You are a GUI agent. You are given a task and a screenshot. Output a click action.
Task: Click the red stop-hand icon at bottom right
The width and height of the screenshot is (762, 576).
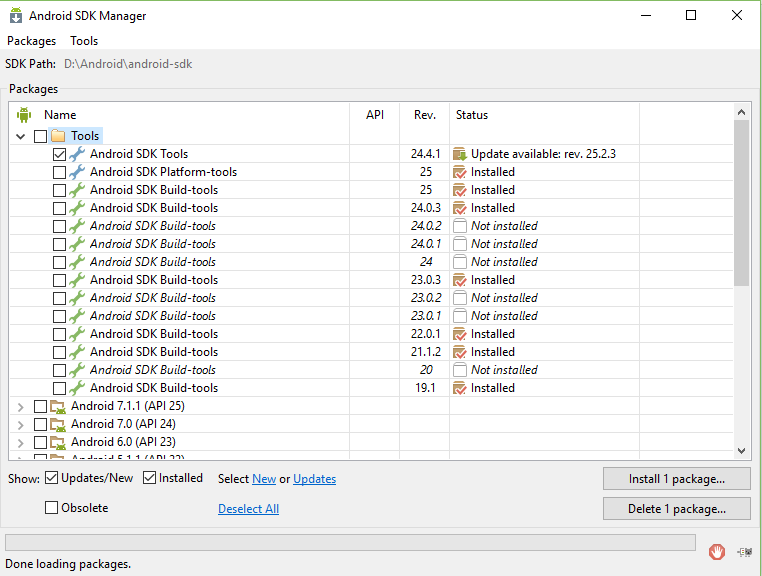point(717,552)
